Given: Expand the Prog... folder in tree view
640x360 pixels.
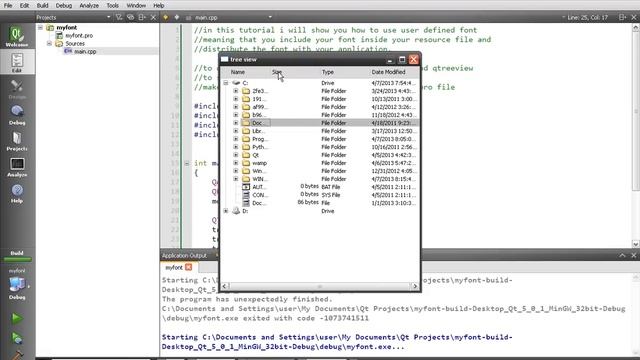Looking at the screenshot, I should click(x=236, y=139).
